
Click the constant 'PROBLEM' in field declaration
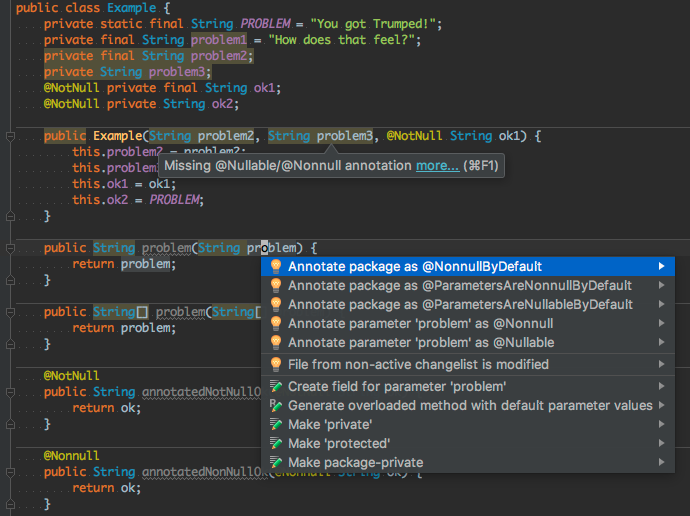(265, 24)
